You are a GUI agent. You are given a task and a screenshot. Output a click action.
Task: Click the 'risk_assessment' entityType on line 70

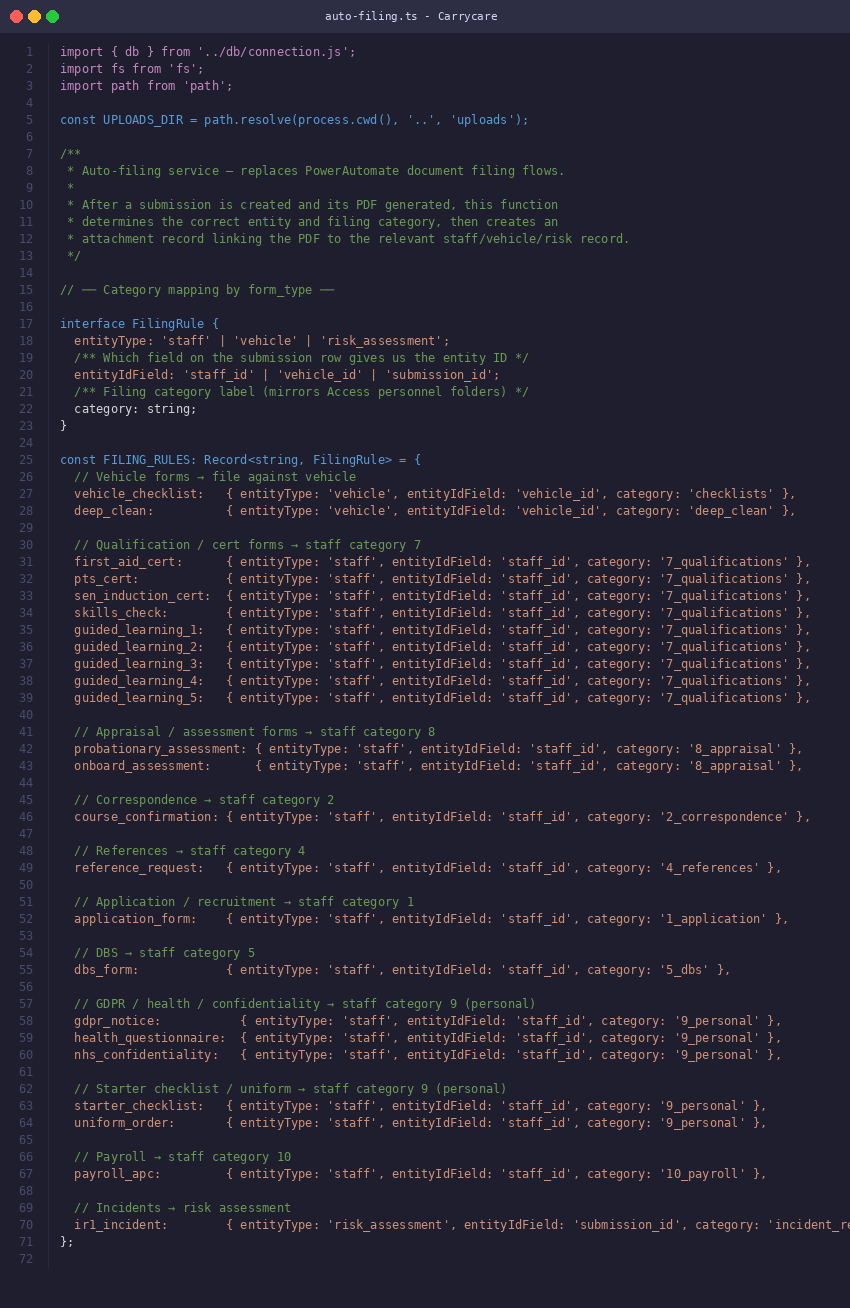(387, 1224)
